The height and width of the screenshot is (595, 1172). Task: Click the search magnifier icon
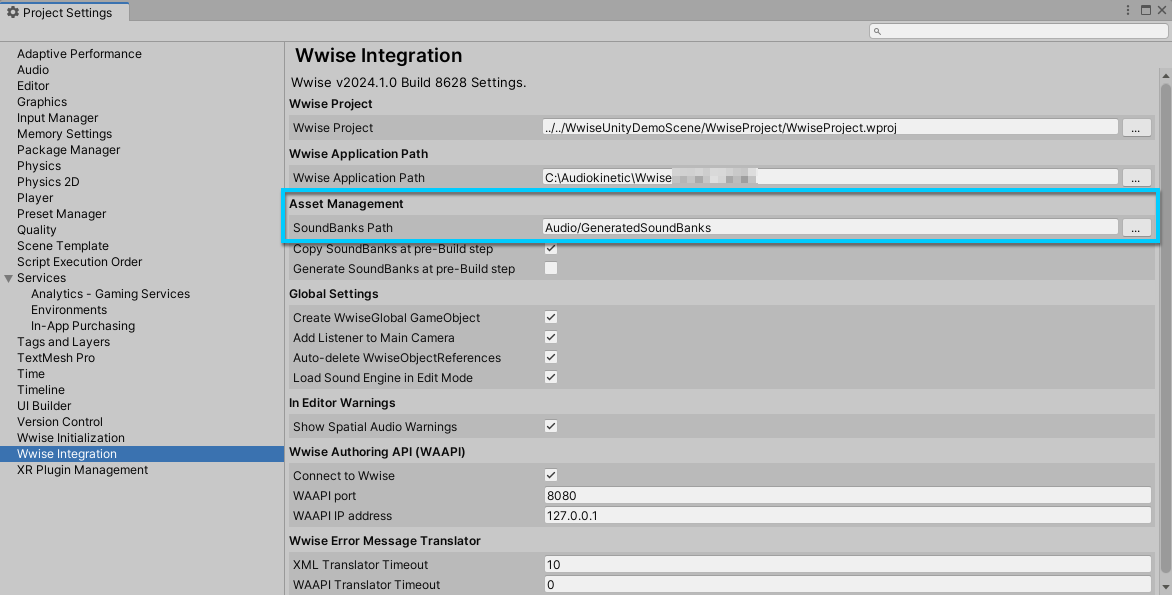[878, 31]
